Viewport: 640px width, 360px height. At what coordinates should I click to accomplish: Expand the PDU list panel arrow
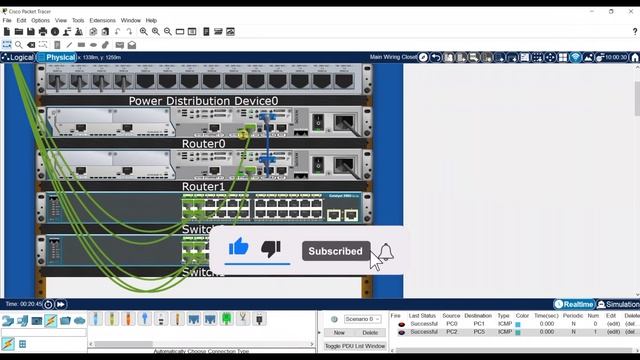click(320, 333)
